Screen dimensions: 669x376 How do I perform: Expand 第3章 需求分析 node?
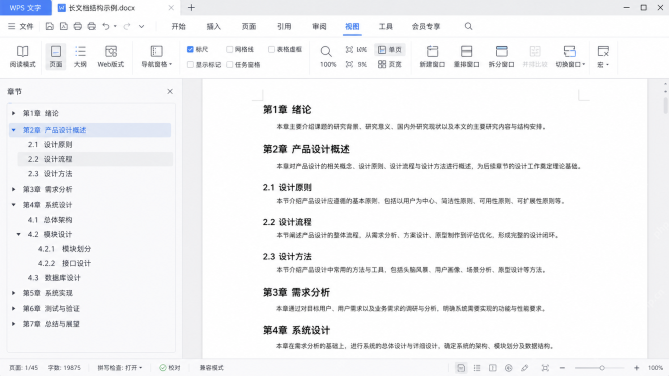click(14, 189)
